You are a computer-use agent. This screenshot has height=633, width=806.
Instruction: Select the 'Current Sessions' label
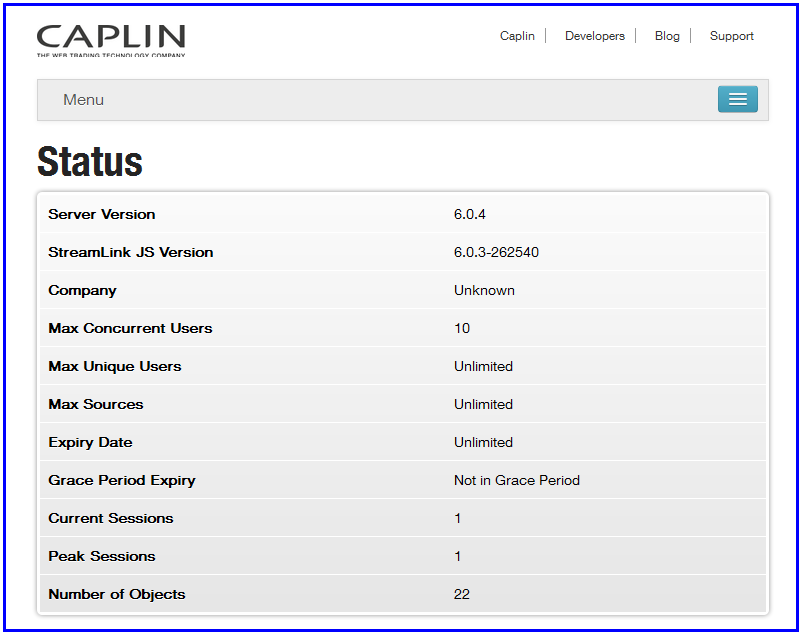tap(111, 518)
